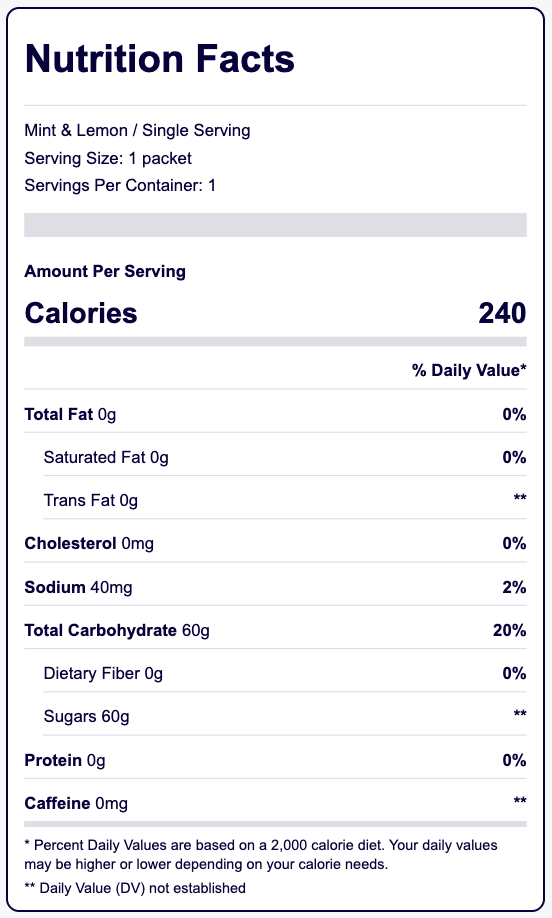Select the Total Carbohydrate 60g row
Image resolution: width=552 pixels, height=918 pixels.
click(276, 630)
